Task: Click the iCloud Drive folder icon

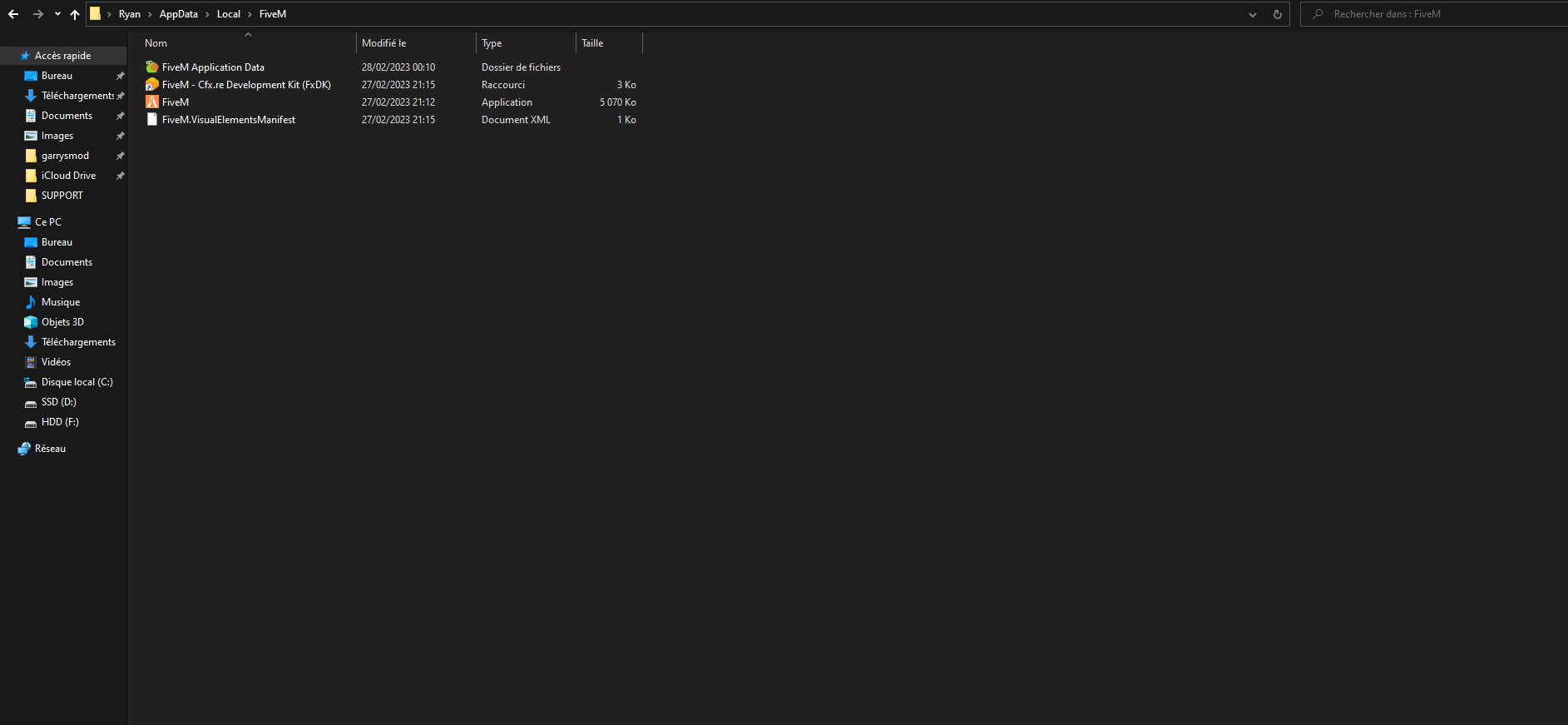Action: click(x=31, y=176)
